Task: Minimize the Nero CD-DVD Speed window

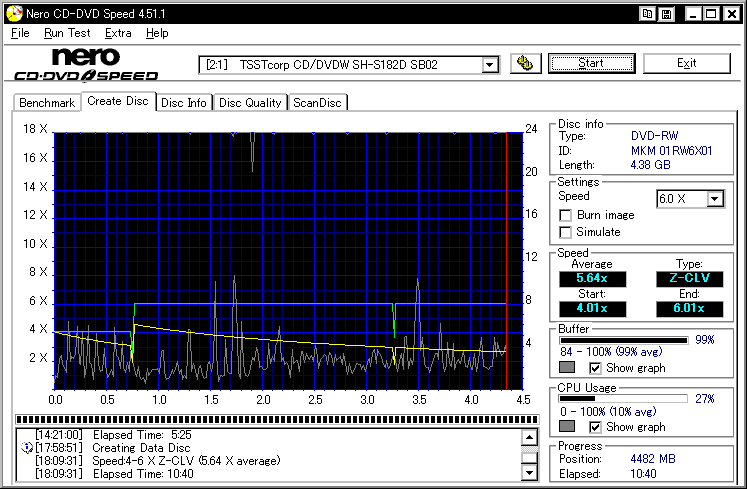Action: click(693, 14)
